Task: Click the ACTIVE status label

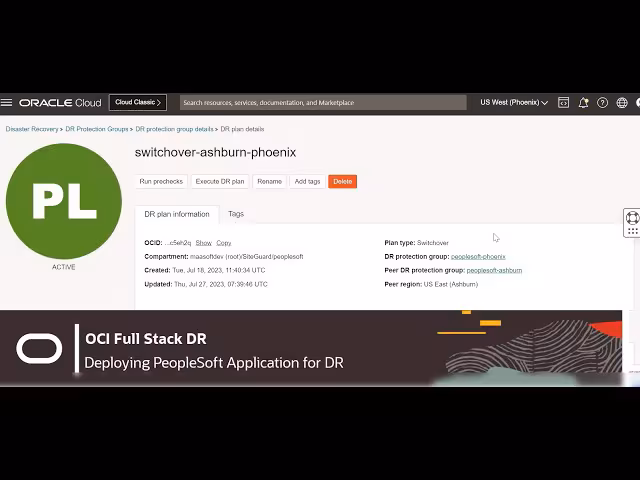Action: click(64, 267)
